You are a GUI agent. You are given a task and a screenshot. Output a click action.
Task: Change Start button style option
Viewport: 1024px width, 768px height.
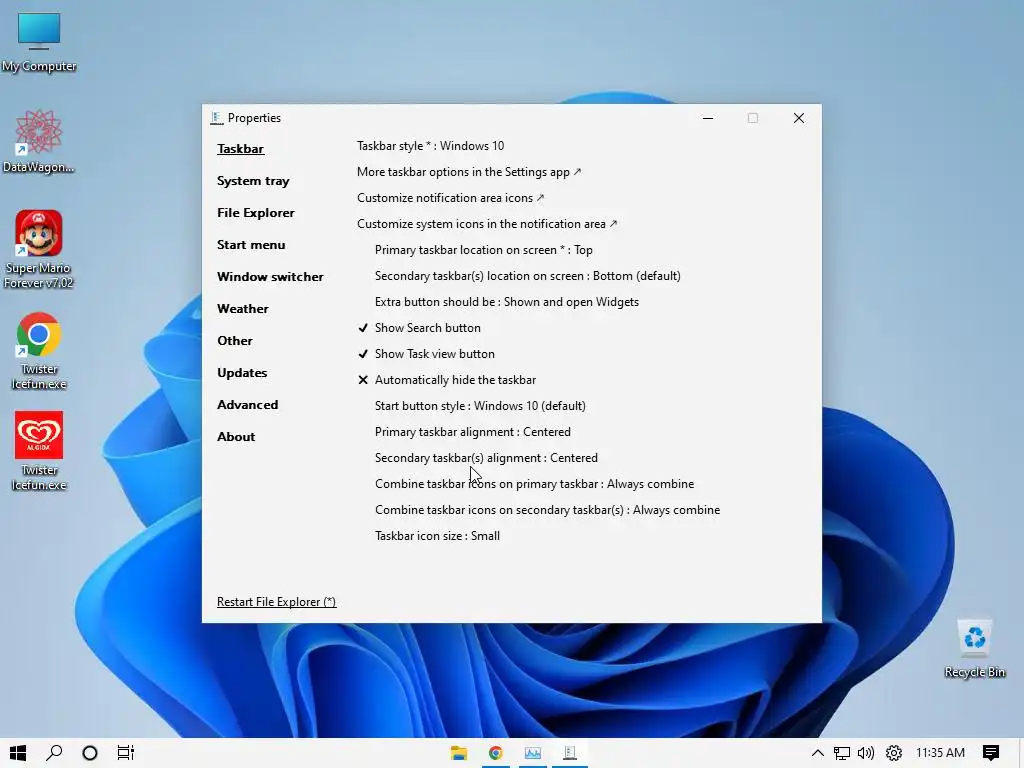(480, 406)
